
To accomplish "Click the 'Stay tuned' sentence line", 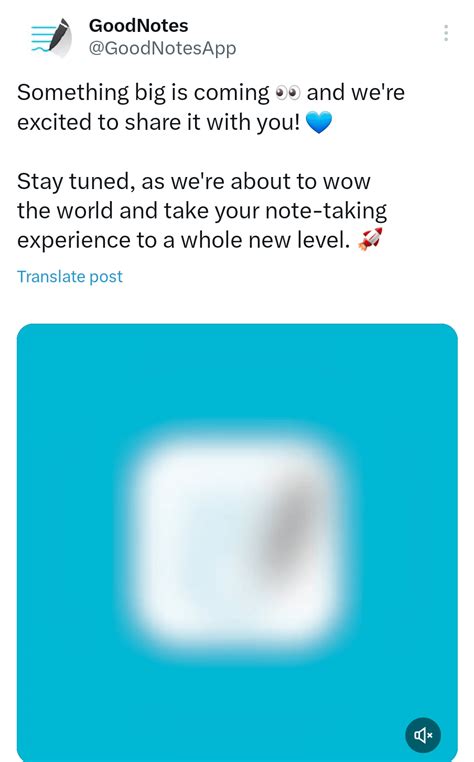I will [x=193, y=182].
